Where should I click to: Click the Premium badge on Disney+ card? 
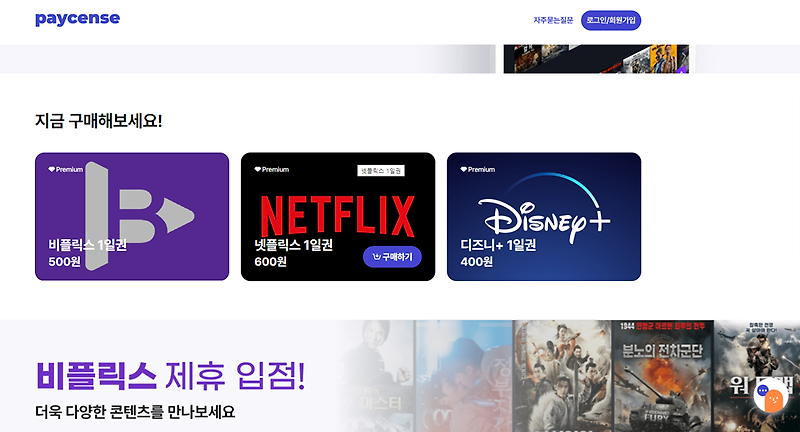478,169
